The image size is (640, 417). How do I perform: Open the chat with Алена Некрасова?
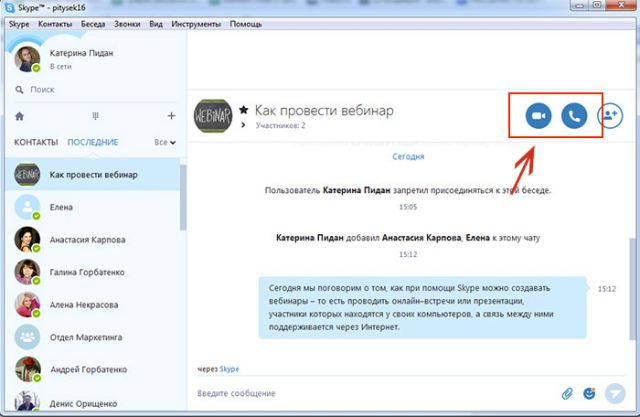click(x=93, y=305)
